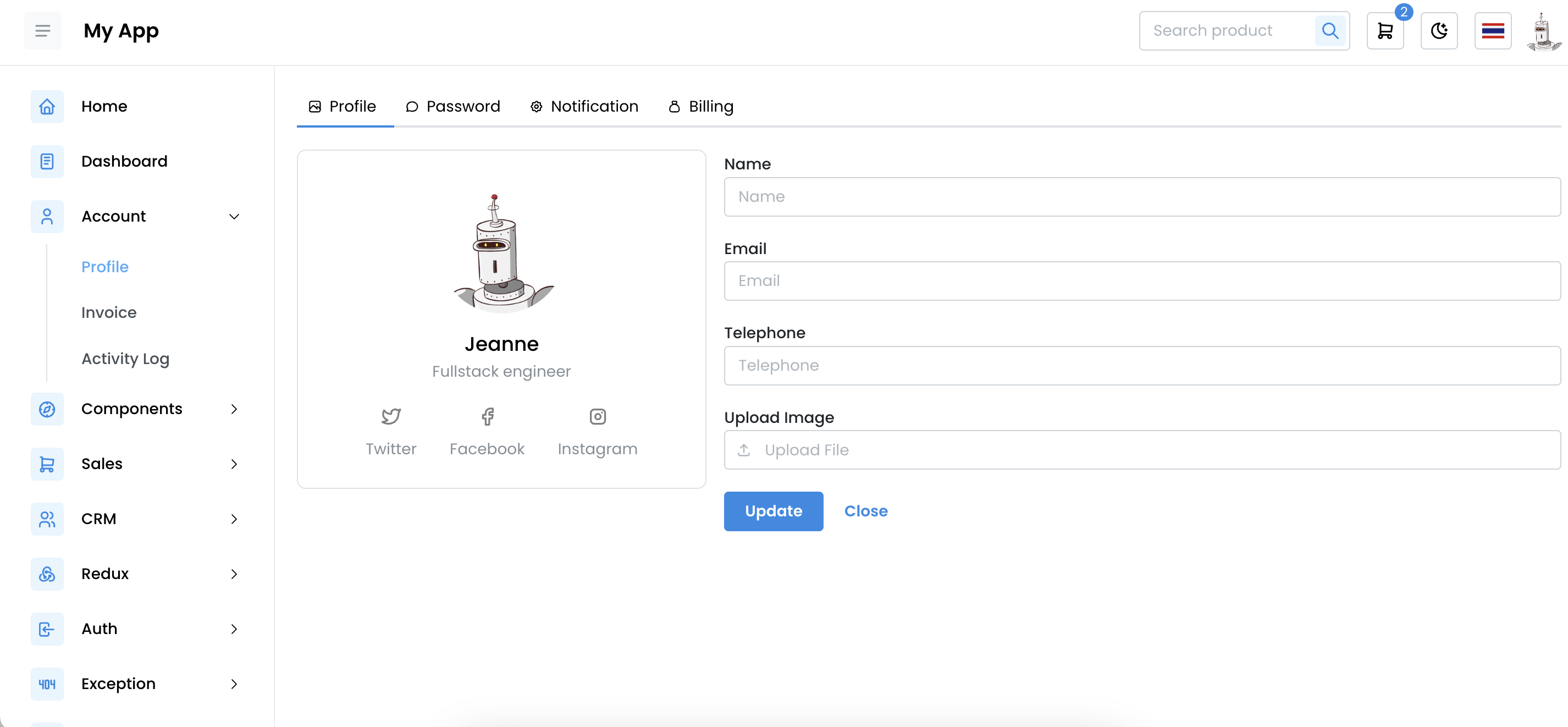Switch to the Password tab

(454, 107)
